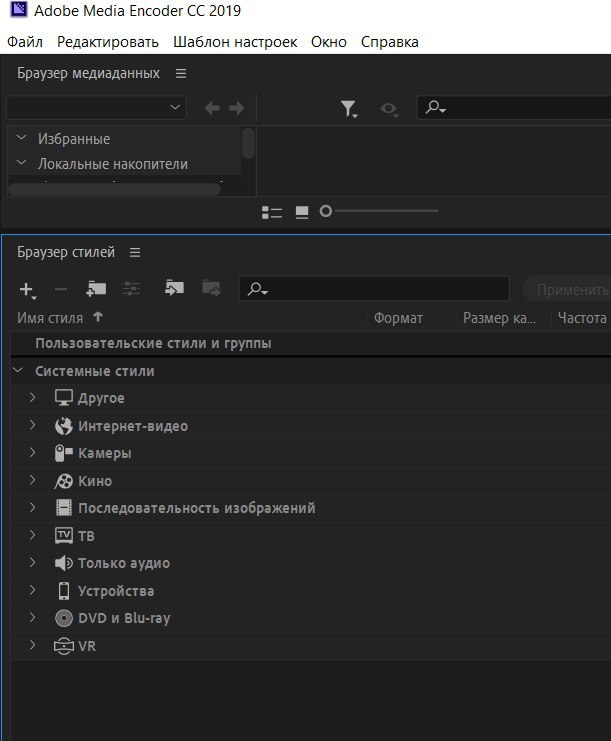Click the TV icon beside ТВ

point(64,535)
